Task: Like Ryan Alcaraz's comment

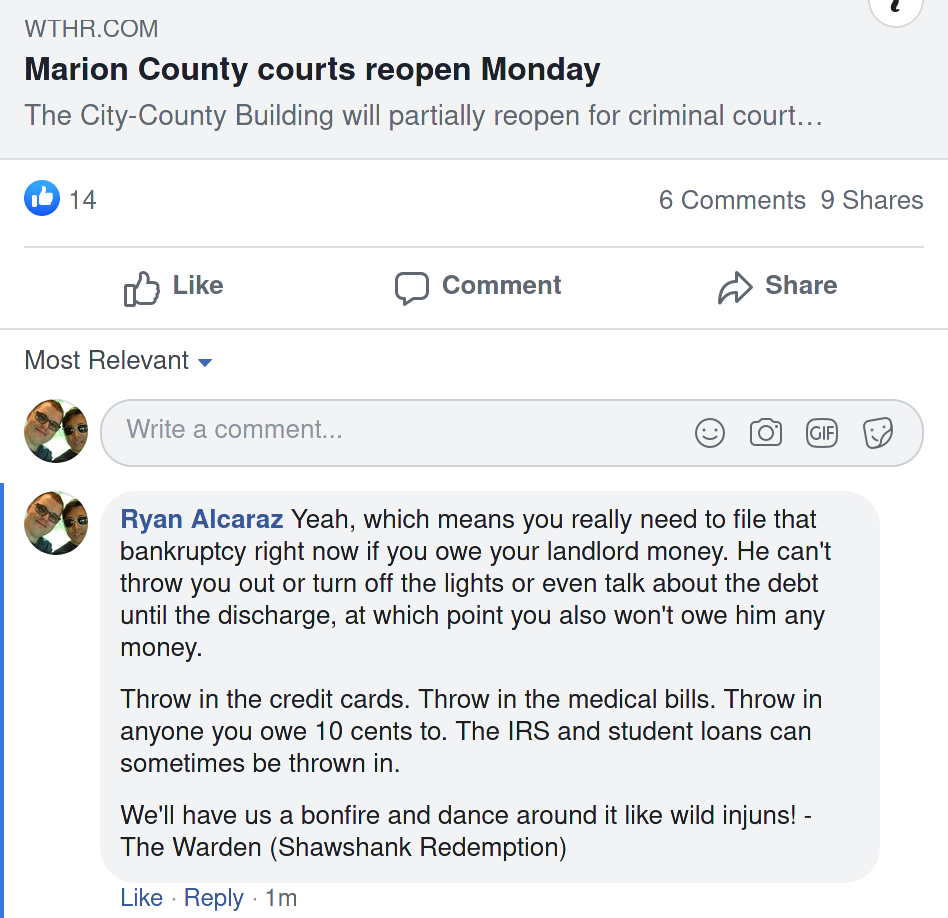Action: [x=141, y=898]
